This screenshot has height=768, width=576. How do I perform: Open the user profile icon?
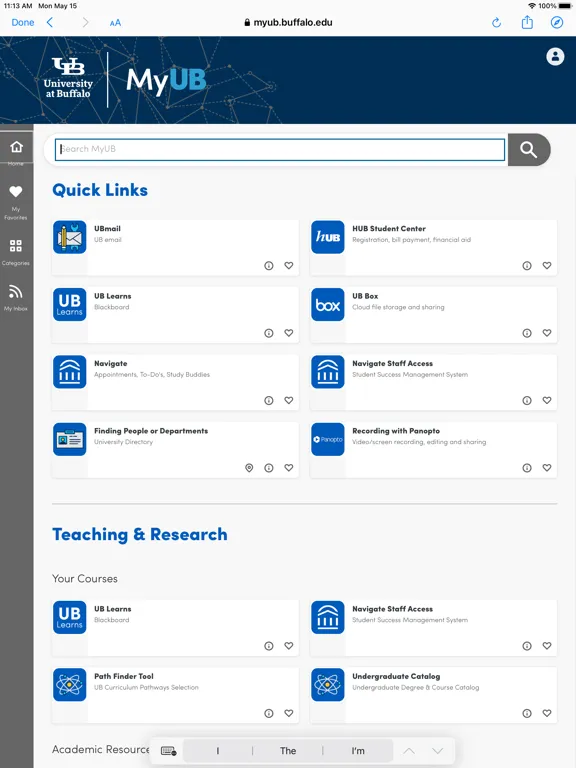click(555, 56)
